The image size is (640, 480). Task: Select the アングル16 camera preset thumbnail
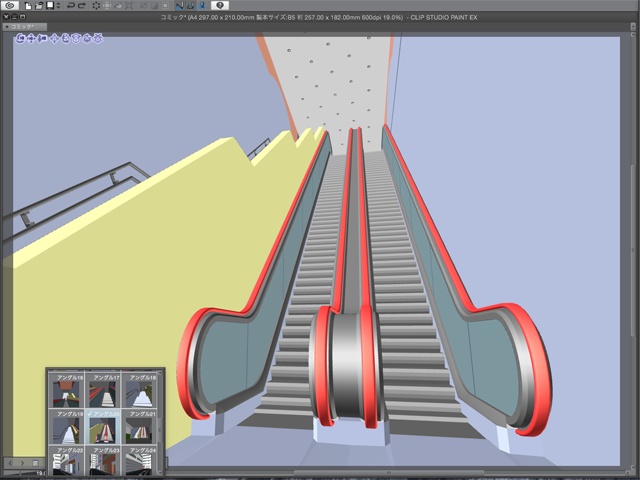click(67, 391)
